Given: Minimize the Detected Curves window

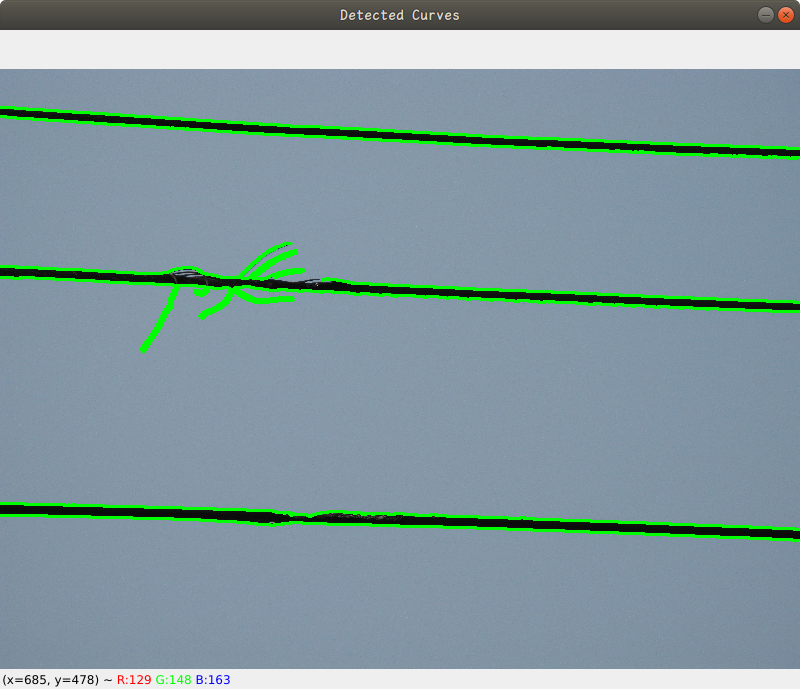Looking at the screenshot, I should pyautogui.click(x=765, y=15).
